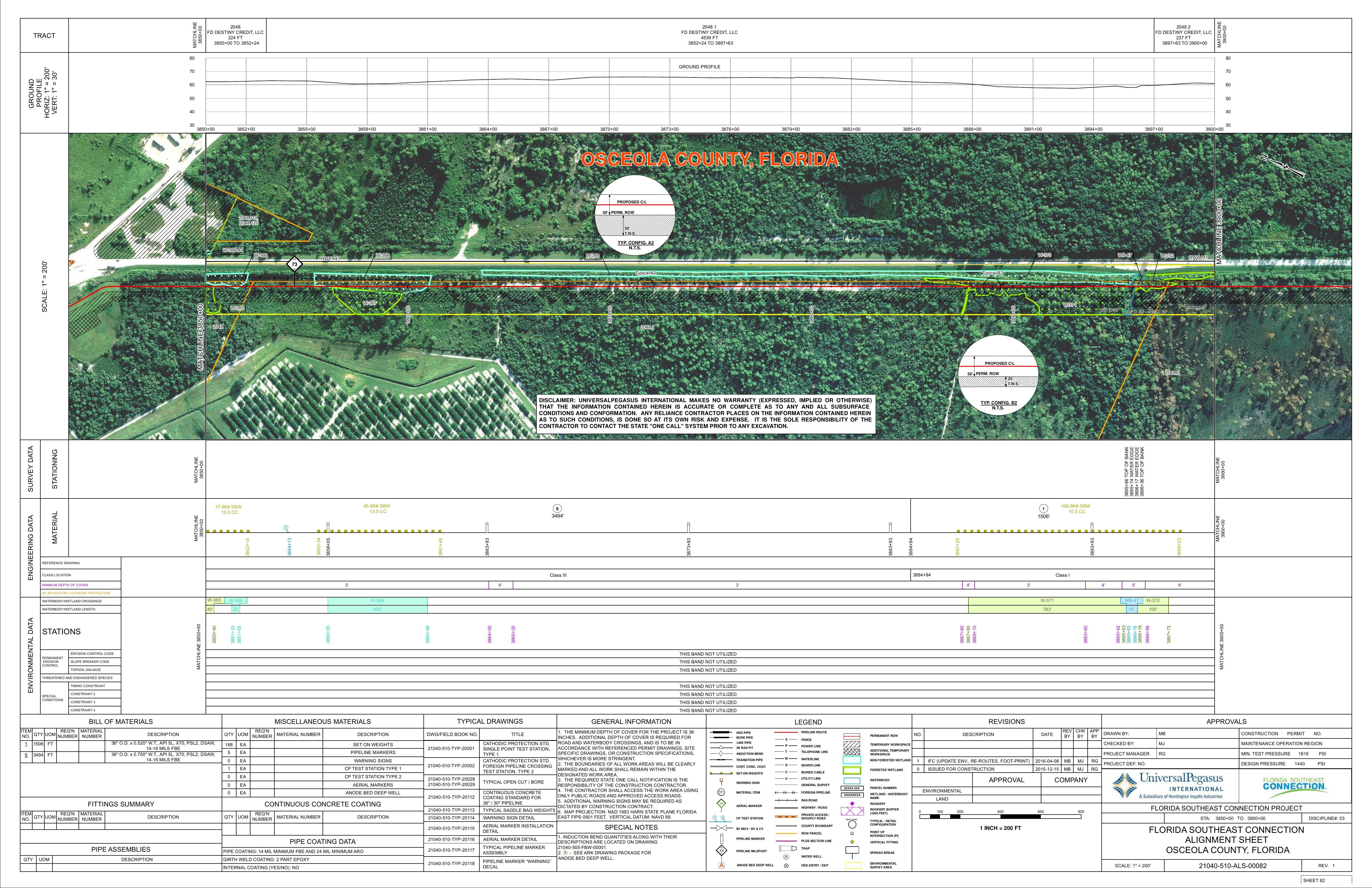Click the milepost 73 diamond on the map

click(295, 265)
